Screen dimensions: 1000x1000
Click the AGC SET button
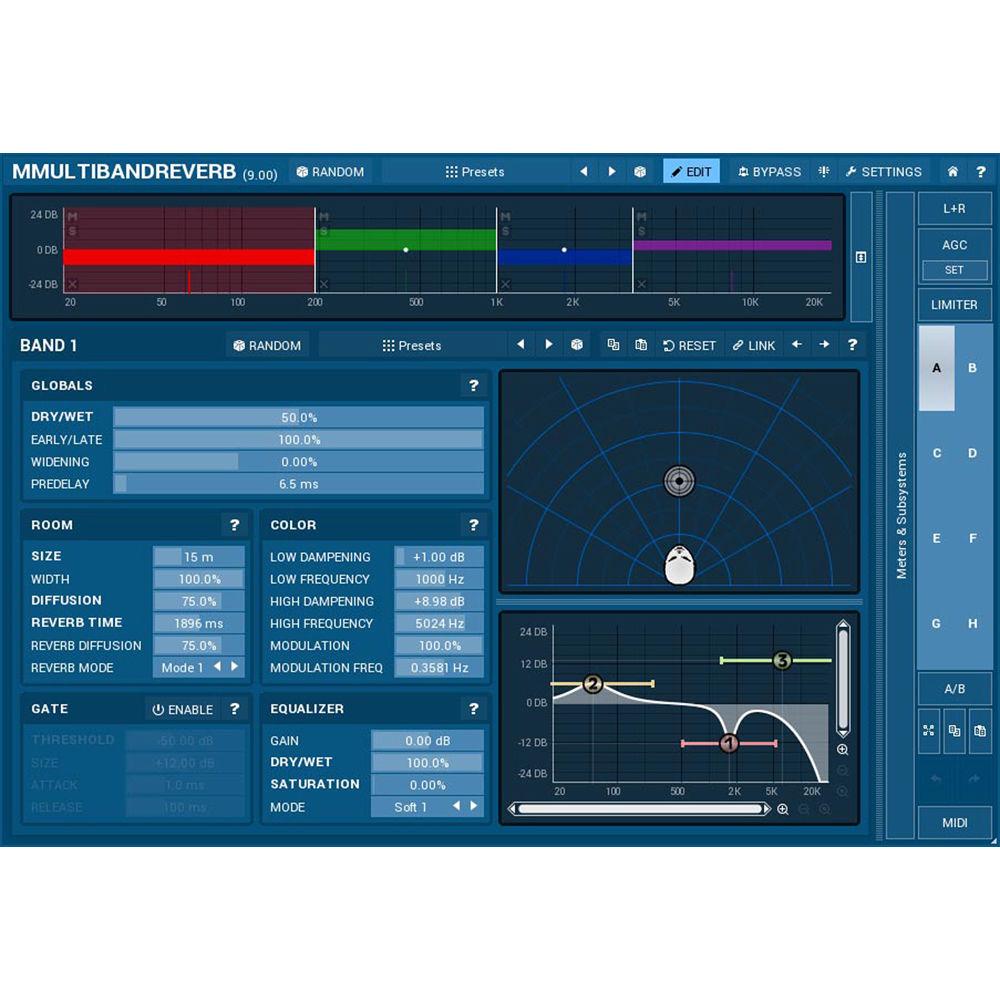click(954, 269)
